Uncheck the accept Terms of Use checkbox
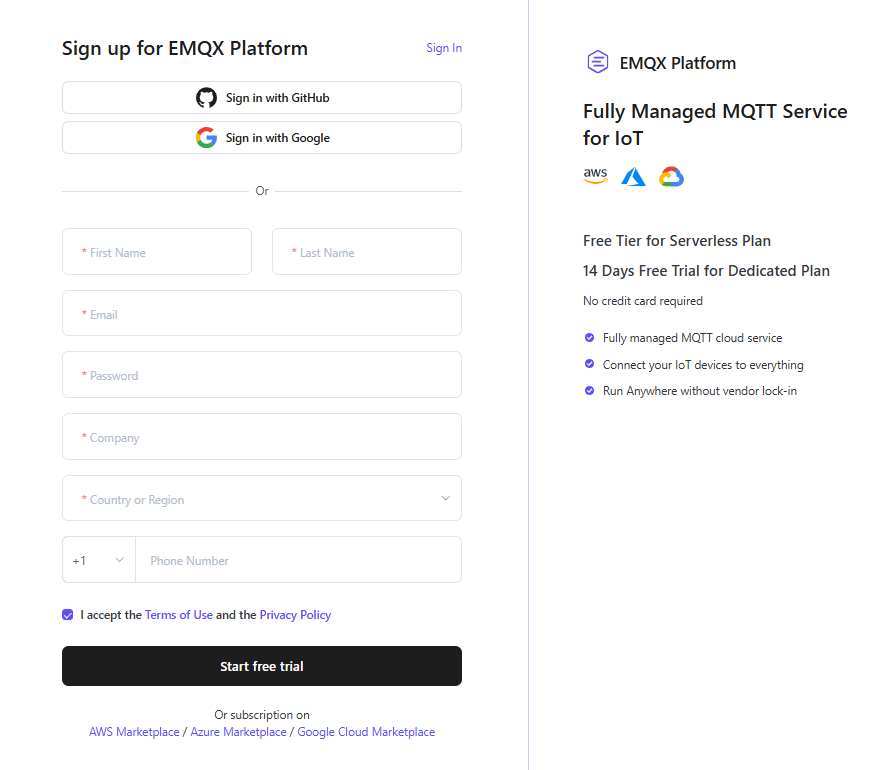The width and height of the screenshot is (885, 770). click(x=68, y=615)
